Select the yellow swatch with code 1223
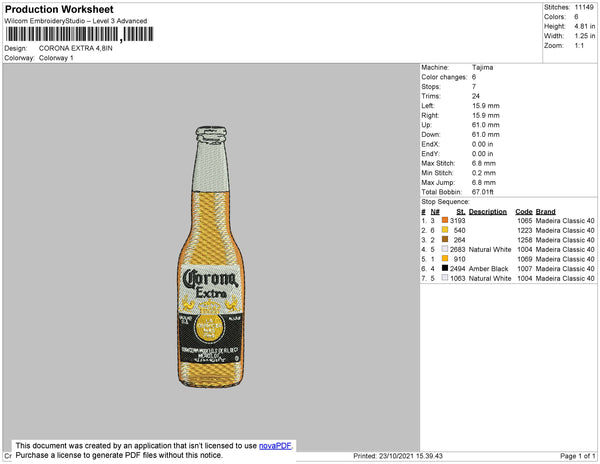This screenshot has width=600, height=464. (x=445, y=230)
